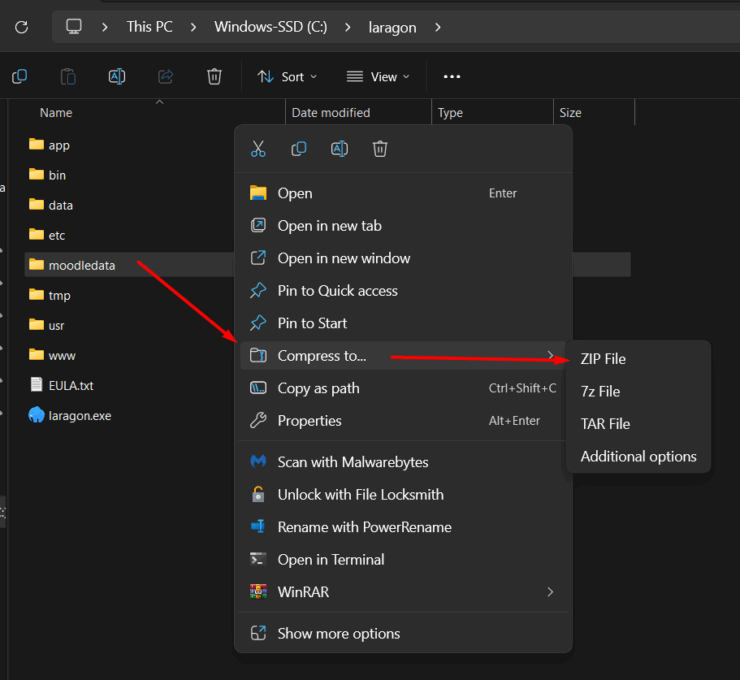Click the PowerRename icon

[x=258, y=527]
